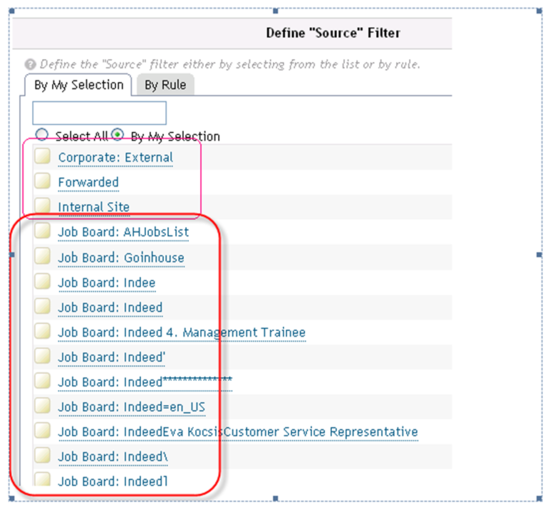
Task: Tick the Job Board: Goinhouse checkbox
Action: (x=43, y=256)
